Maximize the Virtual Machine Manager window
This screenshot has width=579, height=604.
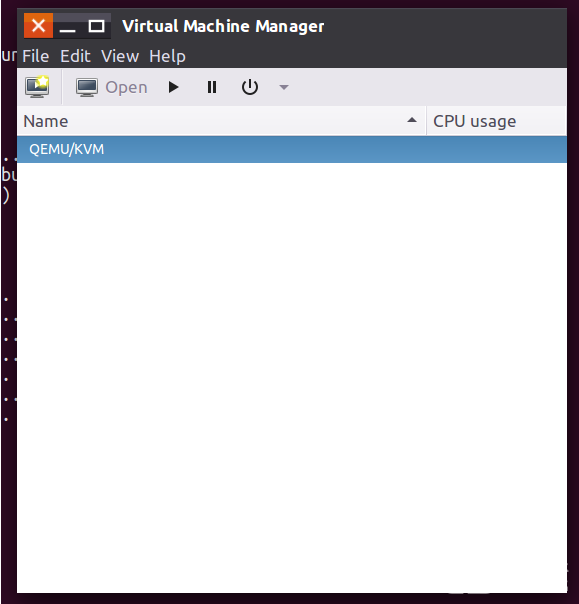[96, 26]
